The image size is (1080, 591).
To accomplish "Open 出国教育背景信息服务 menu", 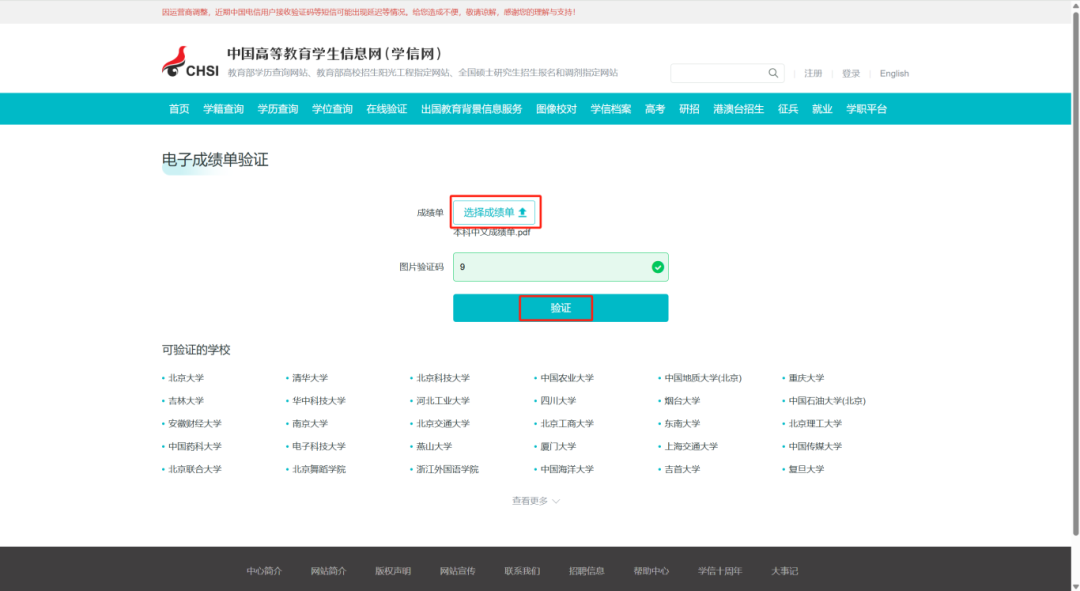I will tap(471, 109).
